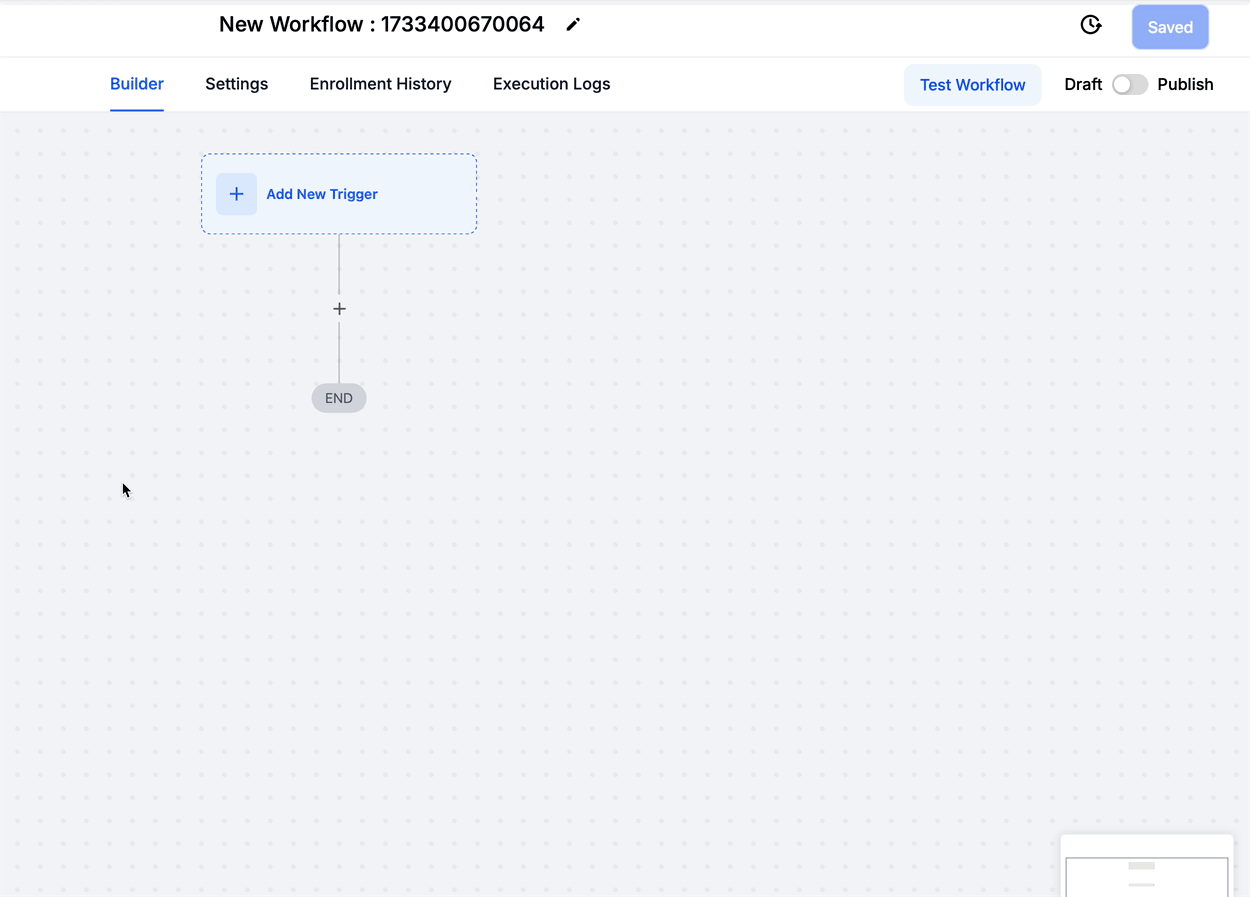The image size is (1250, 897).
Task: Switch to the Builder tab
Action: 137,84
